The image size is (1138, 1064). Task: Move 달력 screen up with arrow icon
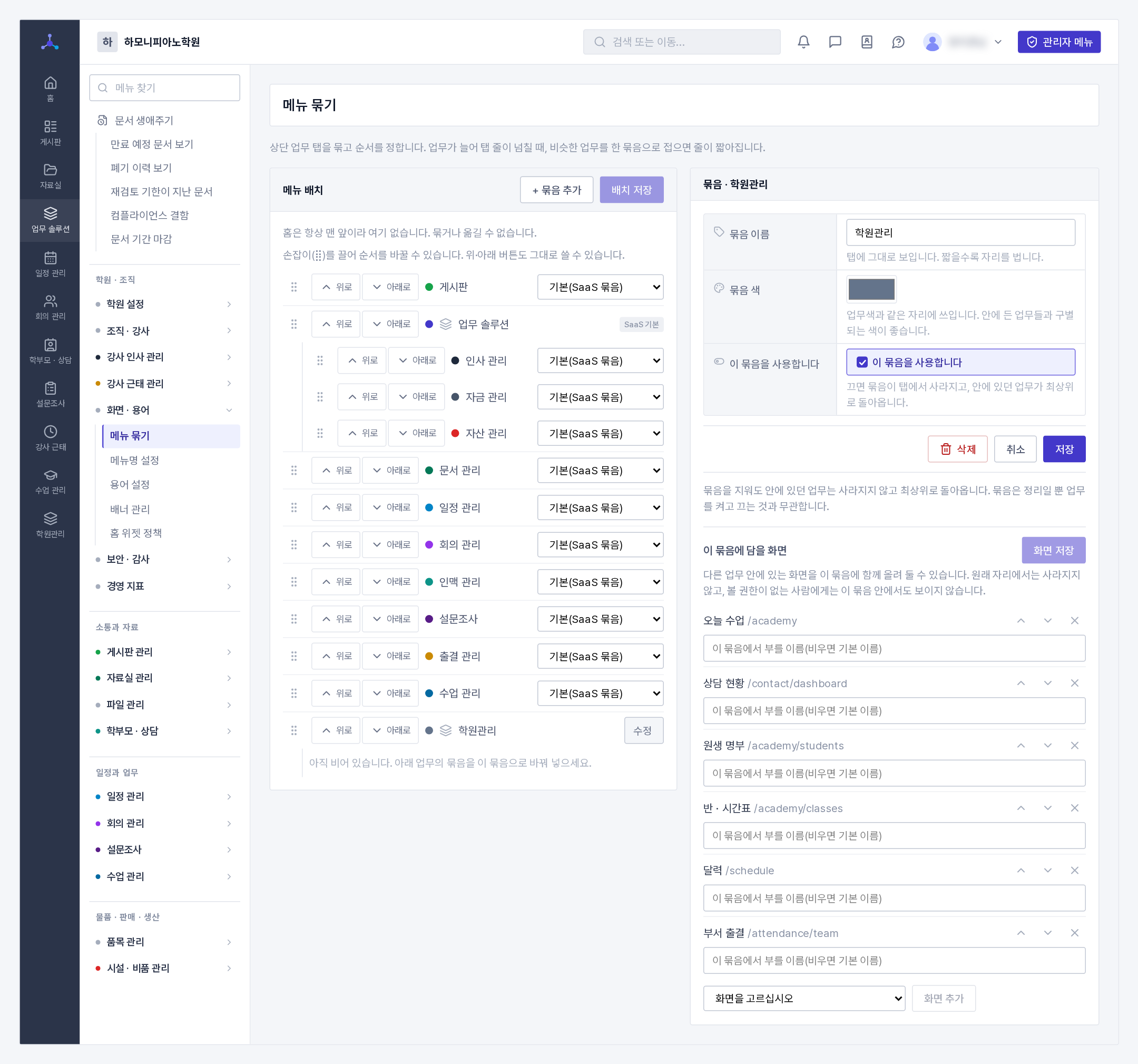click(x=1021, y=871)
